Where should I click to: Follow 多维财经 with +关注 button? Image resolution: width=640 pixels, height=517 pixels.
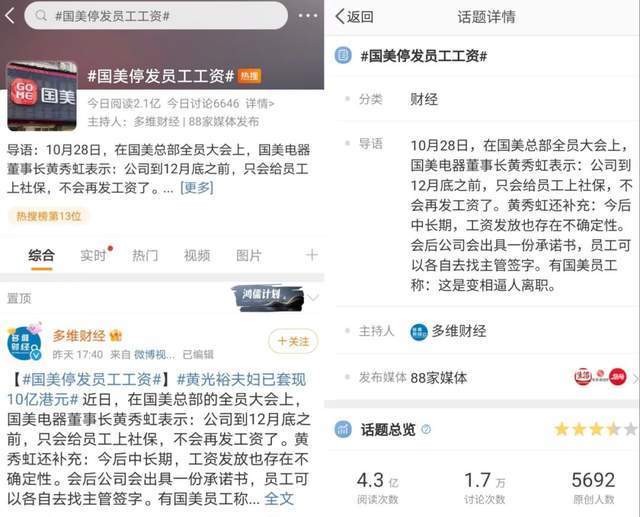(293, 341)
